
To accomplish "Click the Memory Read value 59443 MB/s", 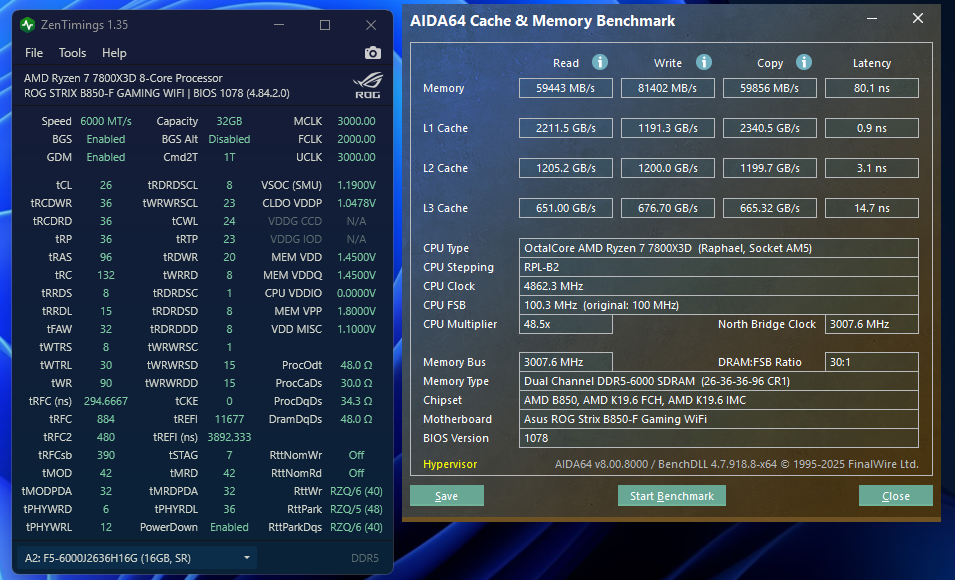I will click(x=566, y=88).
